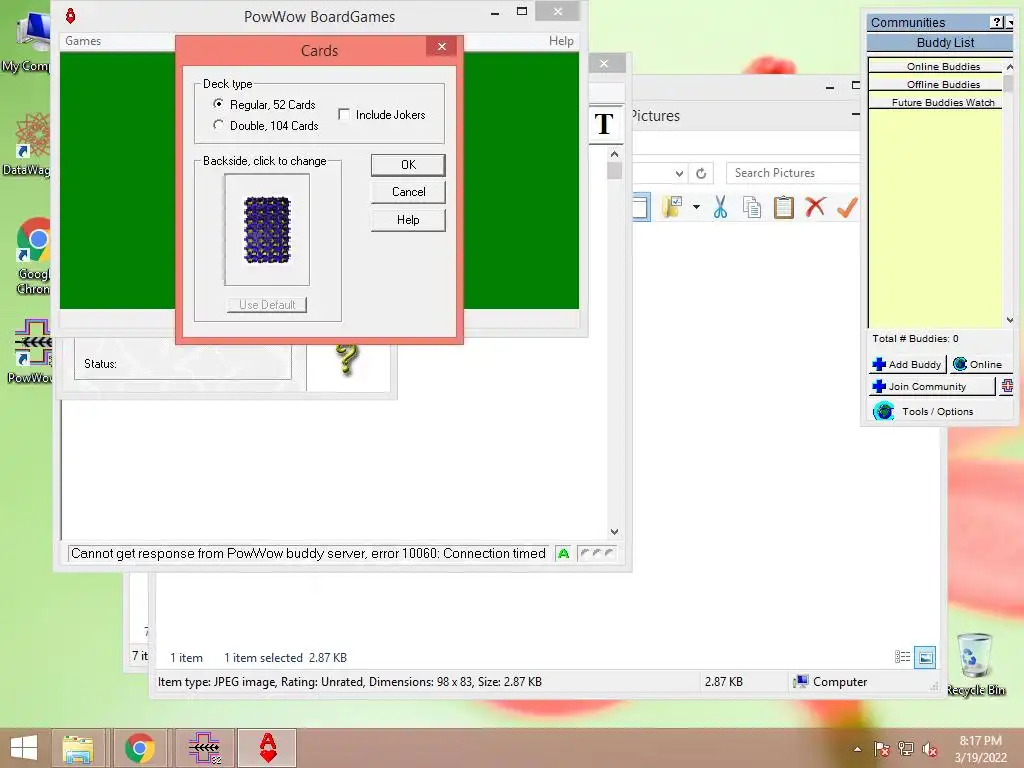This screenshot has width=1024, height=768.
Task: Click the buddy list scroll up arrow
Action: [1009, 67]
